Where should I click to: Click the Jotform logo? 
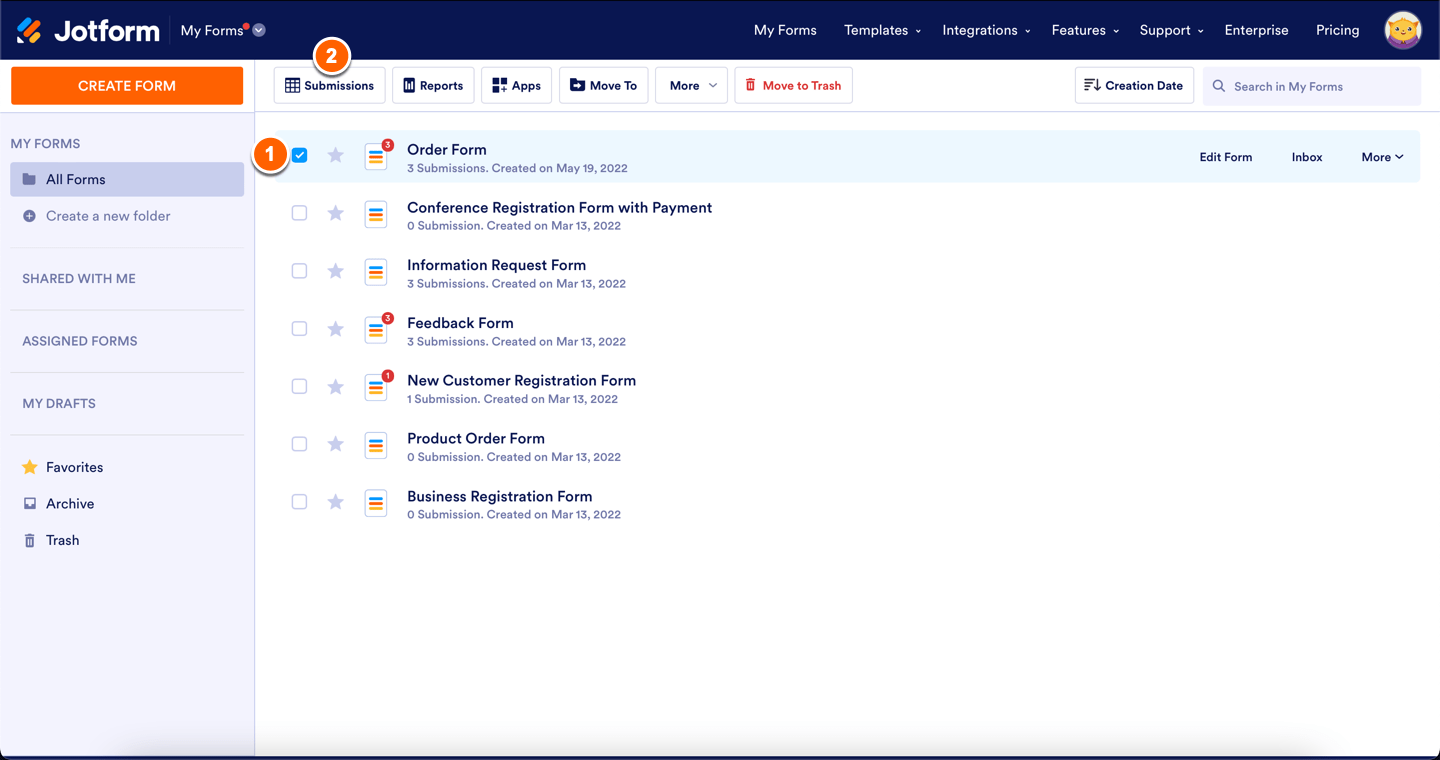pyautogui.click(x=88, y=31)
